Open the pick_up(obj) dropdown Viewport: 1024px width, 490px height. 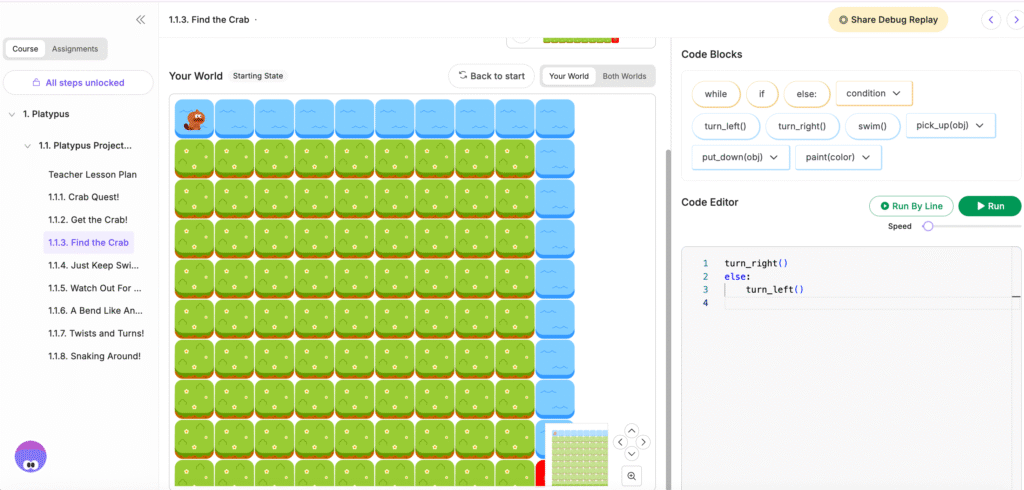tap(949, 126)
